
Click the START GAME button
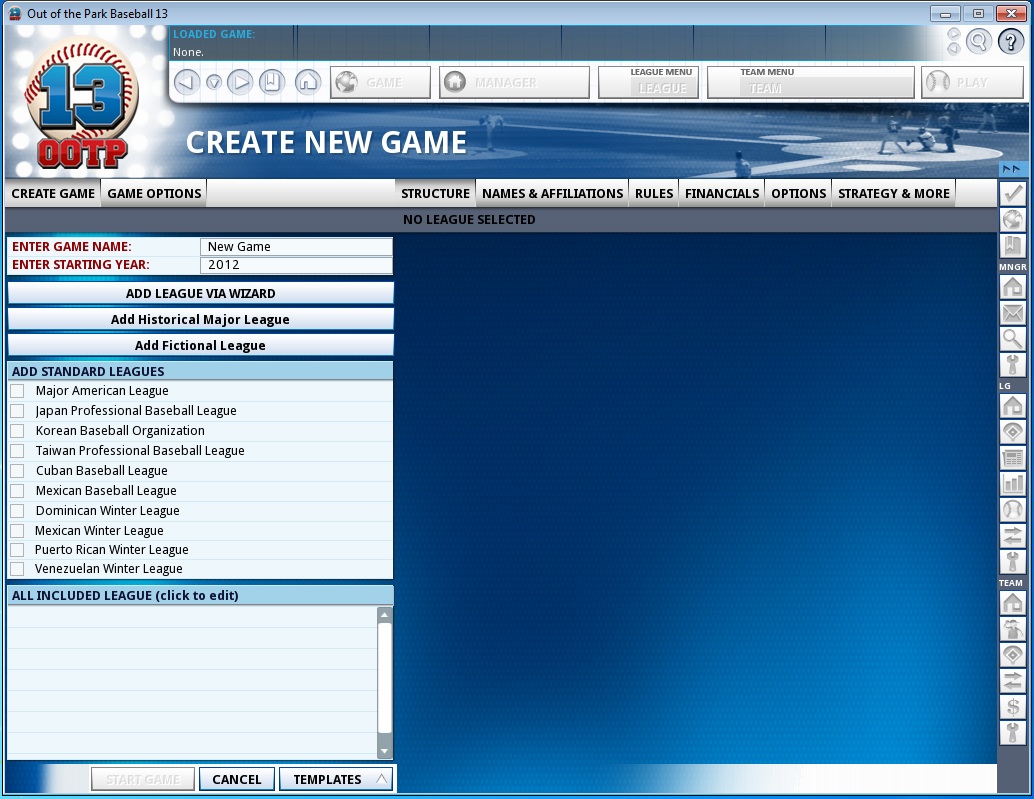[143, 779]
